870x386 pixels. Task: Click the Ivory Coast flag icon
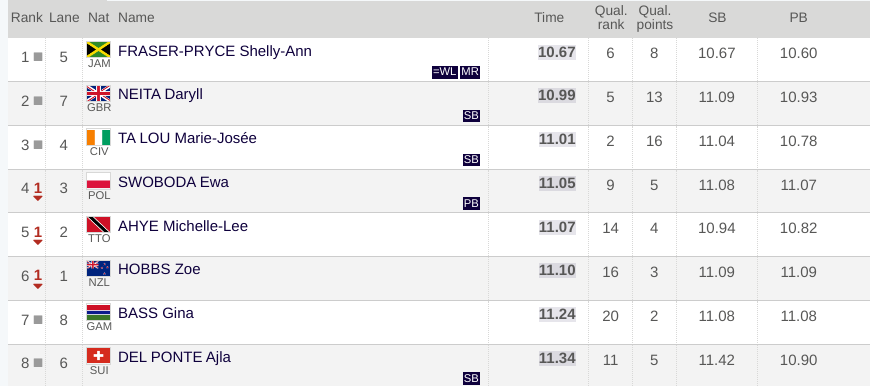pyautogui.click(x=99, y=137)
